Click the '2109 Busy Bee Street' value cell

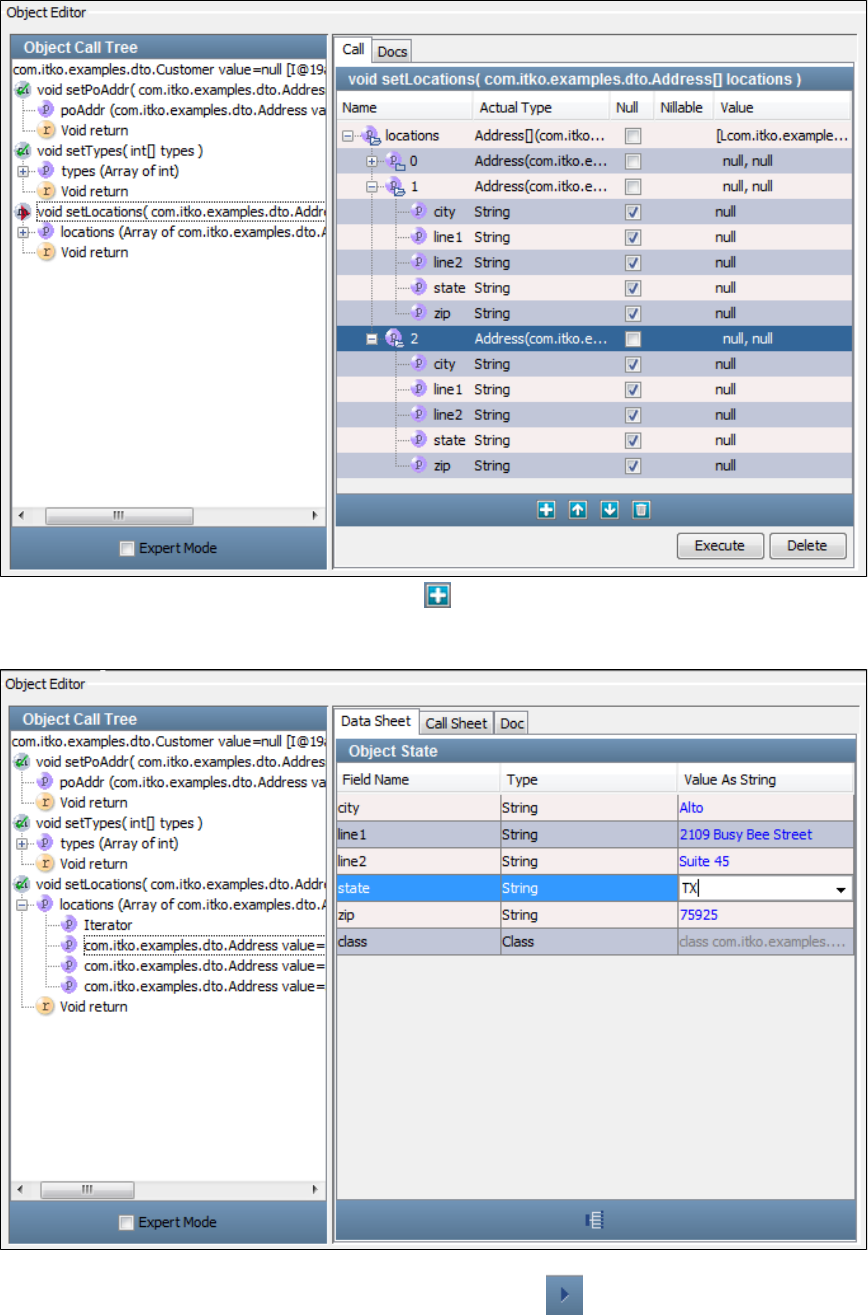(x=765, y=834)
